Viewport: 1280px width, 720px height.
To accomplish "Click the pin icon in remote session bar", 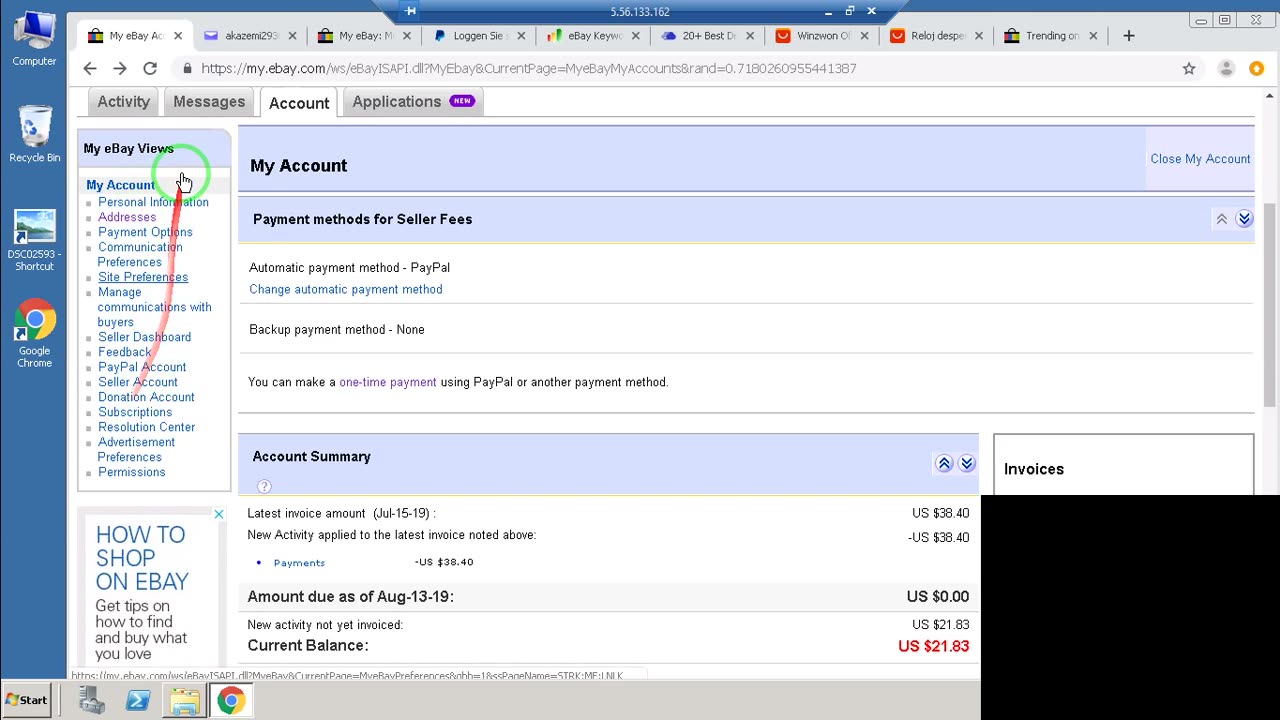I will pos(410,11).
